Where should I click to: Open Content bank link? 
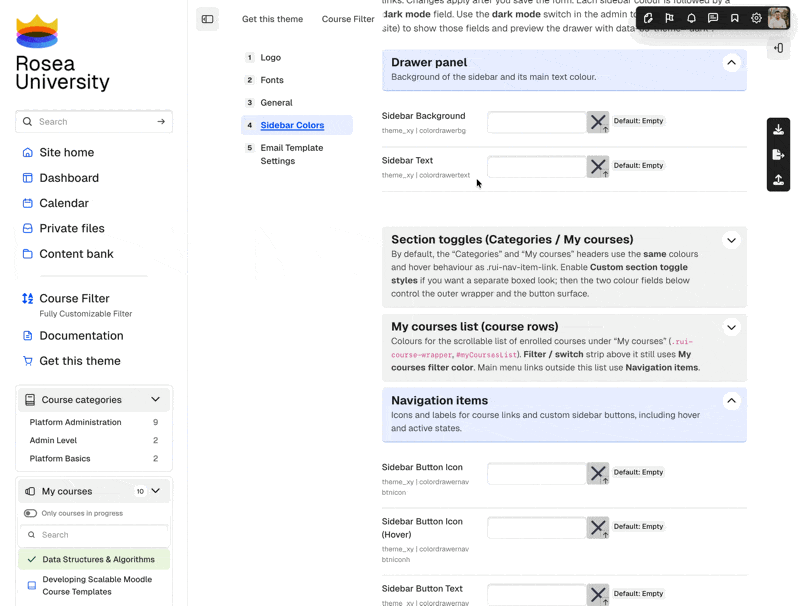pyautogui.click(x=77, y=254)
